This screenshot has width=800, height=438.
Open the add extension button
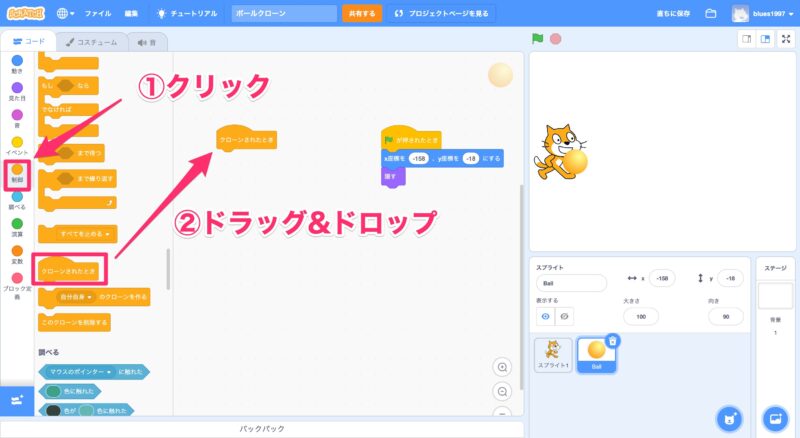(x=17, y=400)
